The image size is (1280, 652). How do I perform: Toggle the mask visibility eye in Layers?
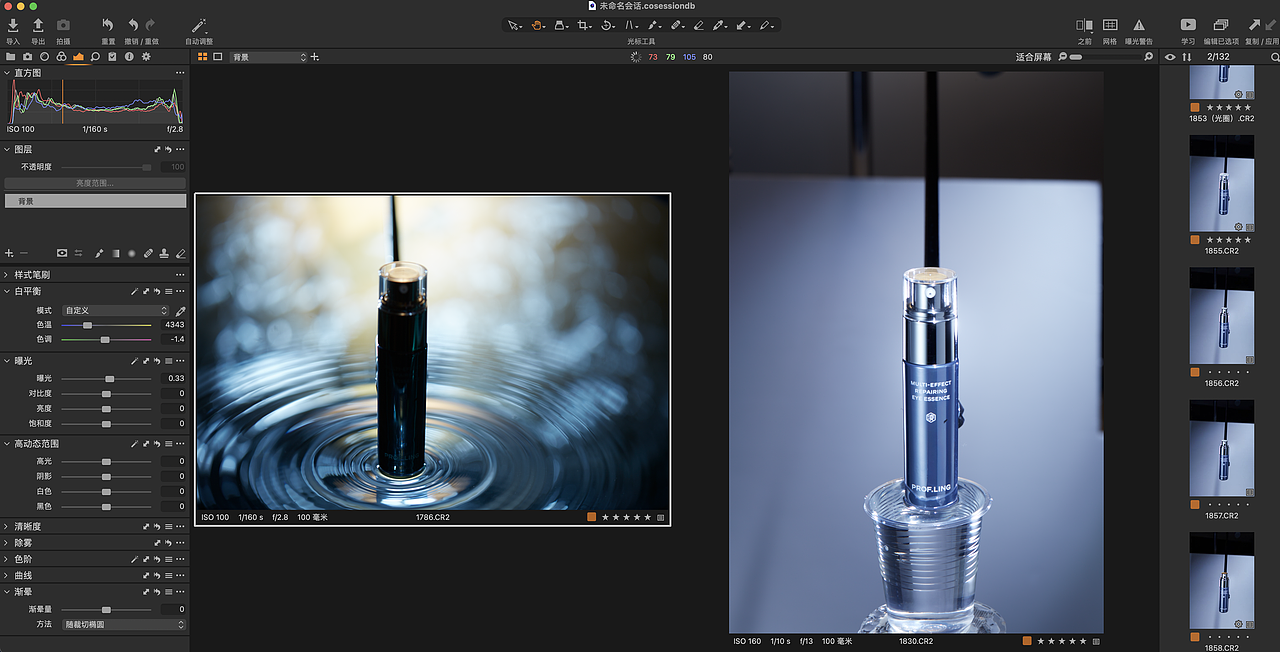click(x=61, y=253)
